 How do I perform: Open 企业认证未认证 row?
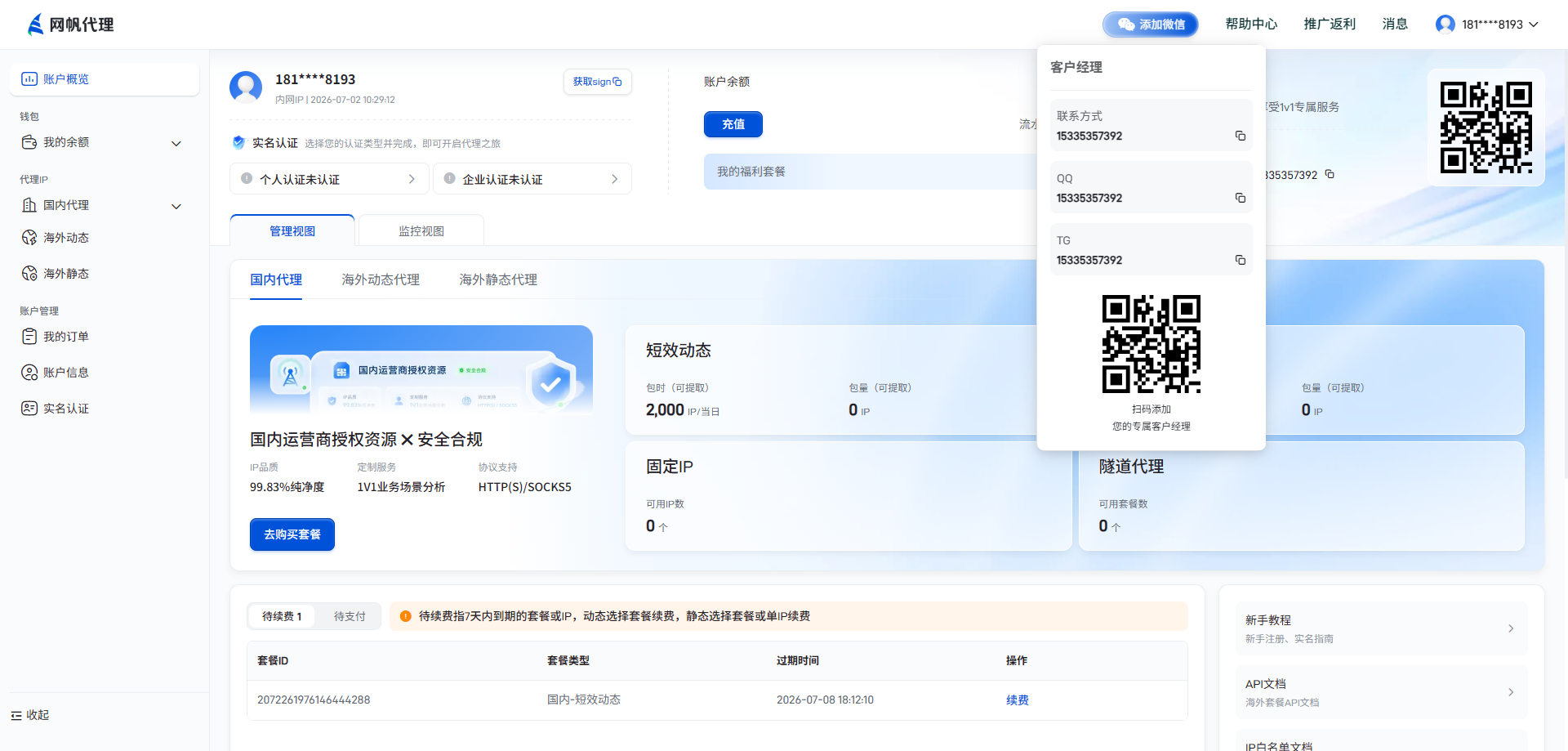(x=532, y=179)
